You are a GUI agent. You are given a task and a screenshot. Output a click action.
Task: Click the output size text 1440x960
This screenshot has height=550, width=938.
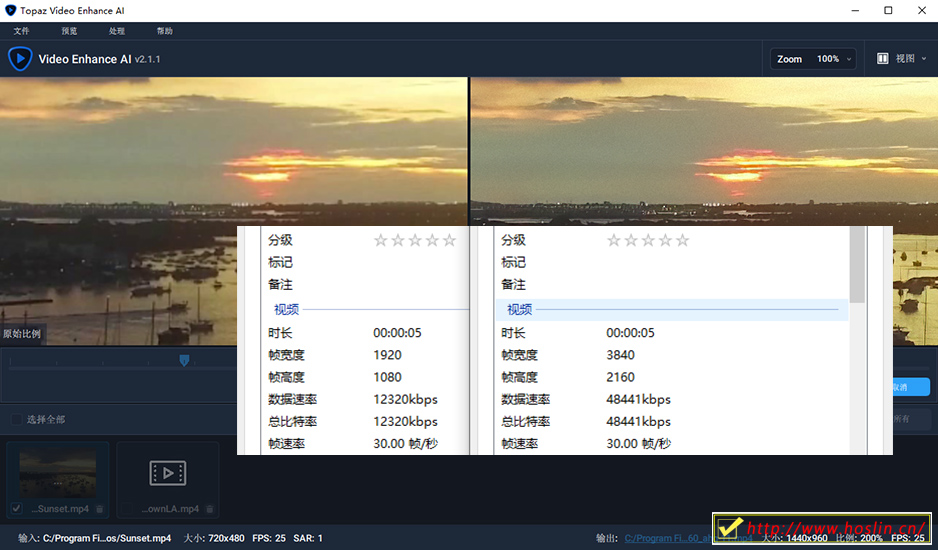point(806,538)
